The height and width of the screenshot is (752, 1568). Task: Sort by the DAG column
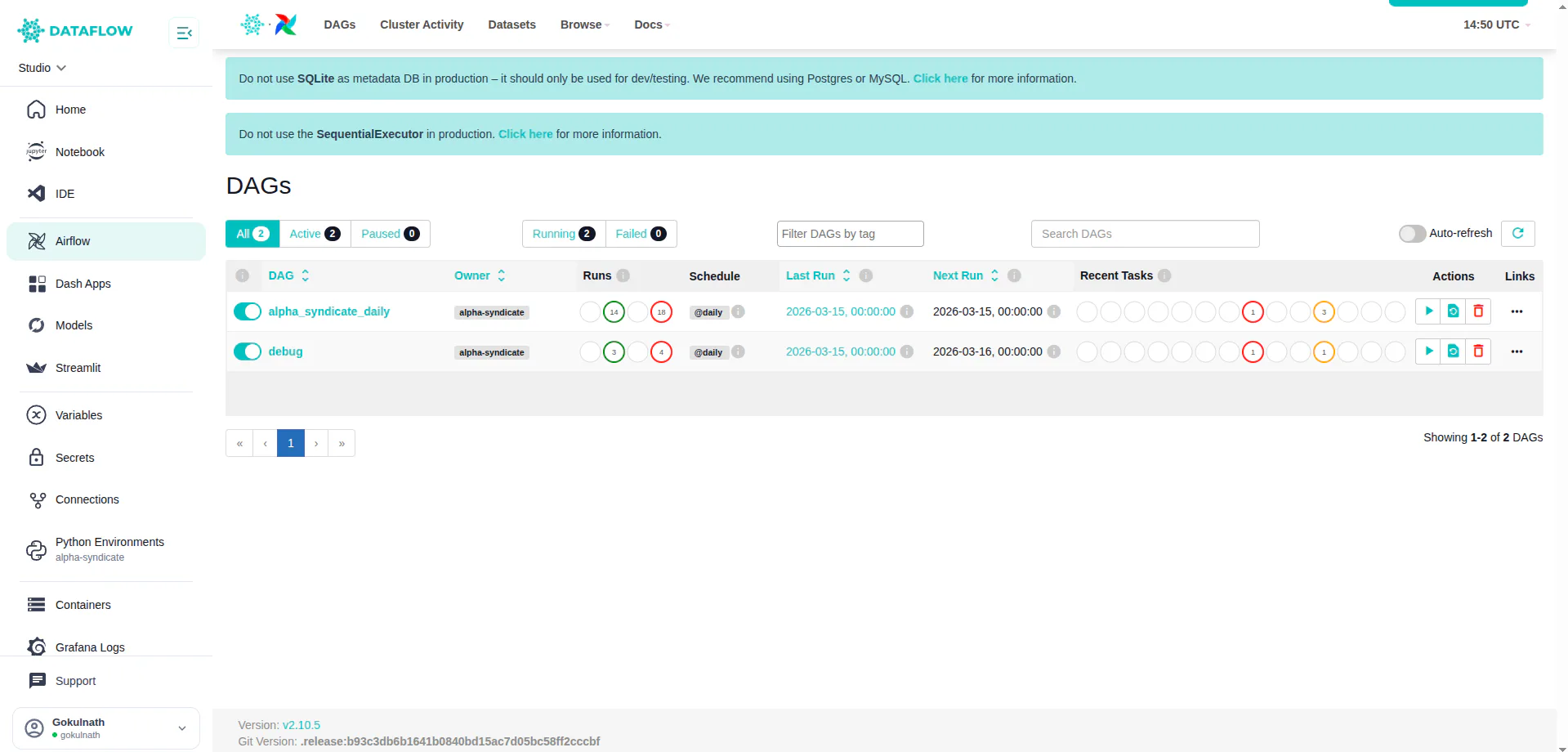[288, 275]
